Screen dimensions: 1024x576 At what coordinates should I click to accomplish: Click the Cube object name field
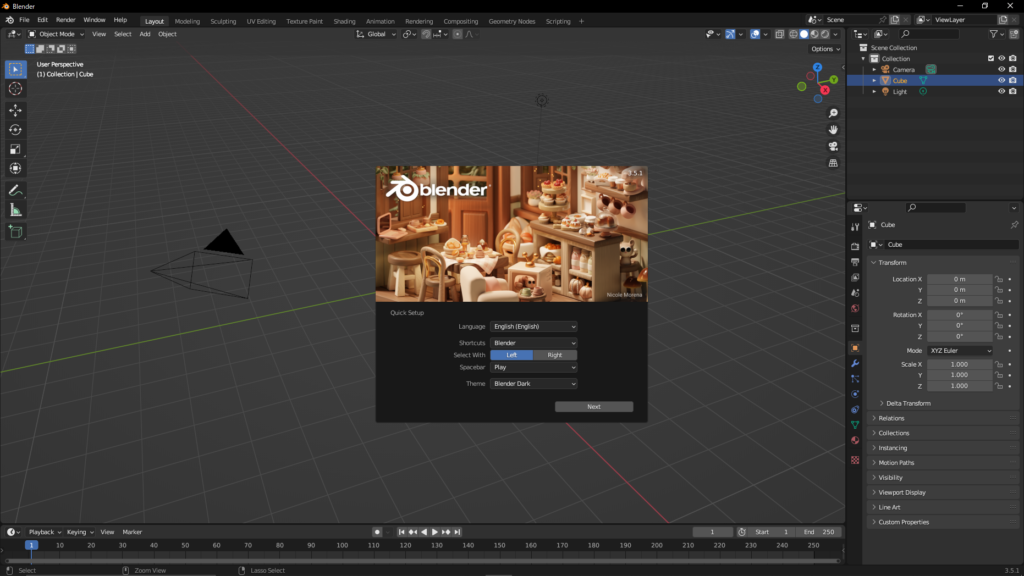pyautogui.click(x=951, y=245)
